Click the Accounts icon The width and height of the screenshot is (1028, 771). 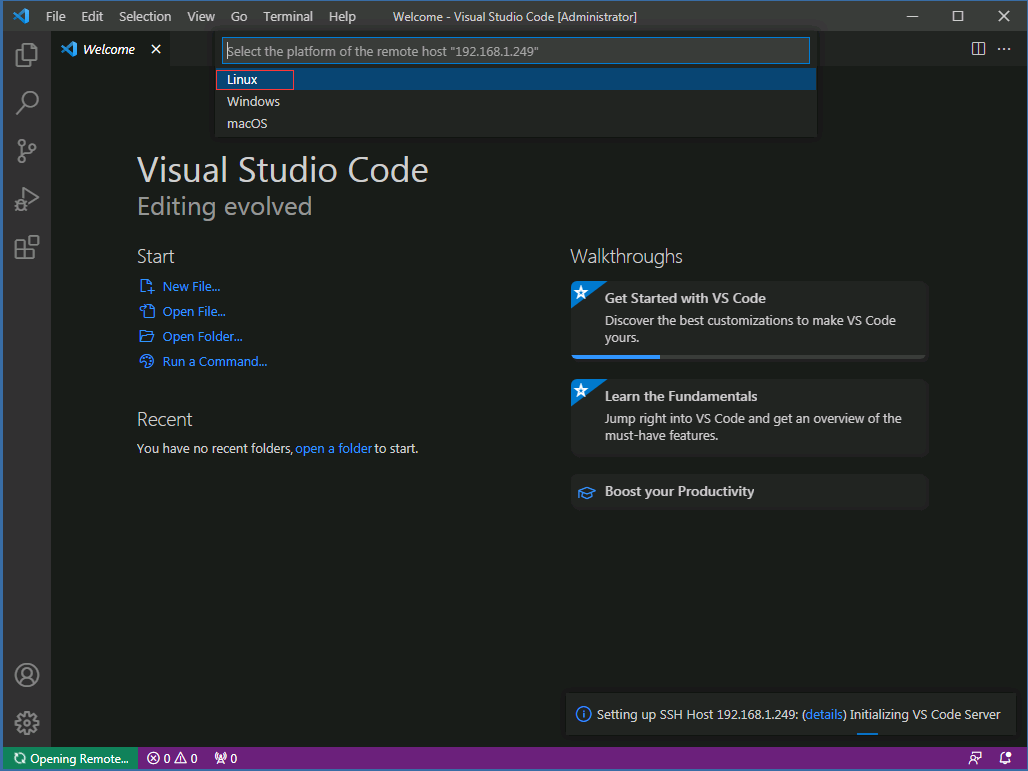pos(27,675)
